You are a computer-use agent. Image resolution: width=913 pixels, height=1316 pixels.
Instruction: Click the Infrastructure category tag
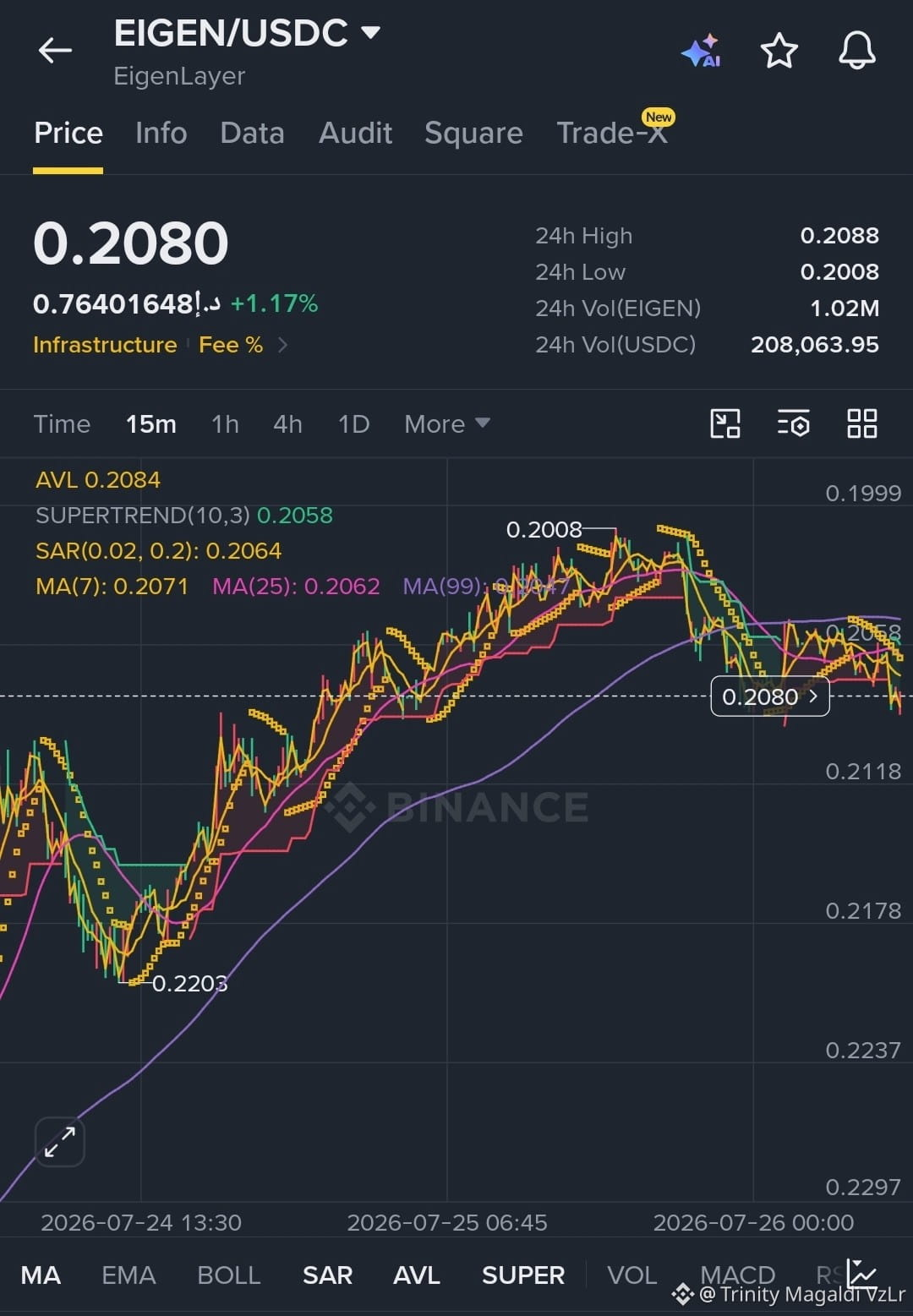tap(105, 345)
